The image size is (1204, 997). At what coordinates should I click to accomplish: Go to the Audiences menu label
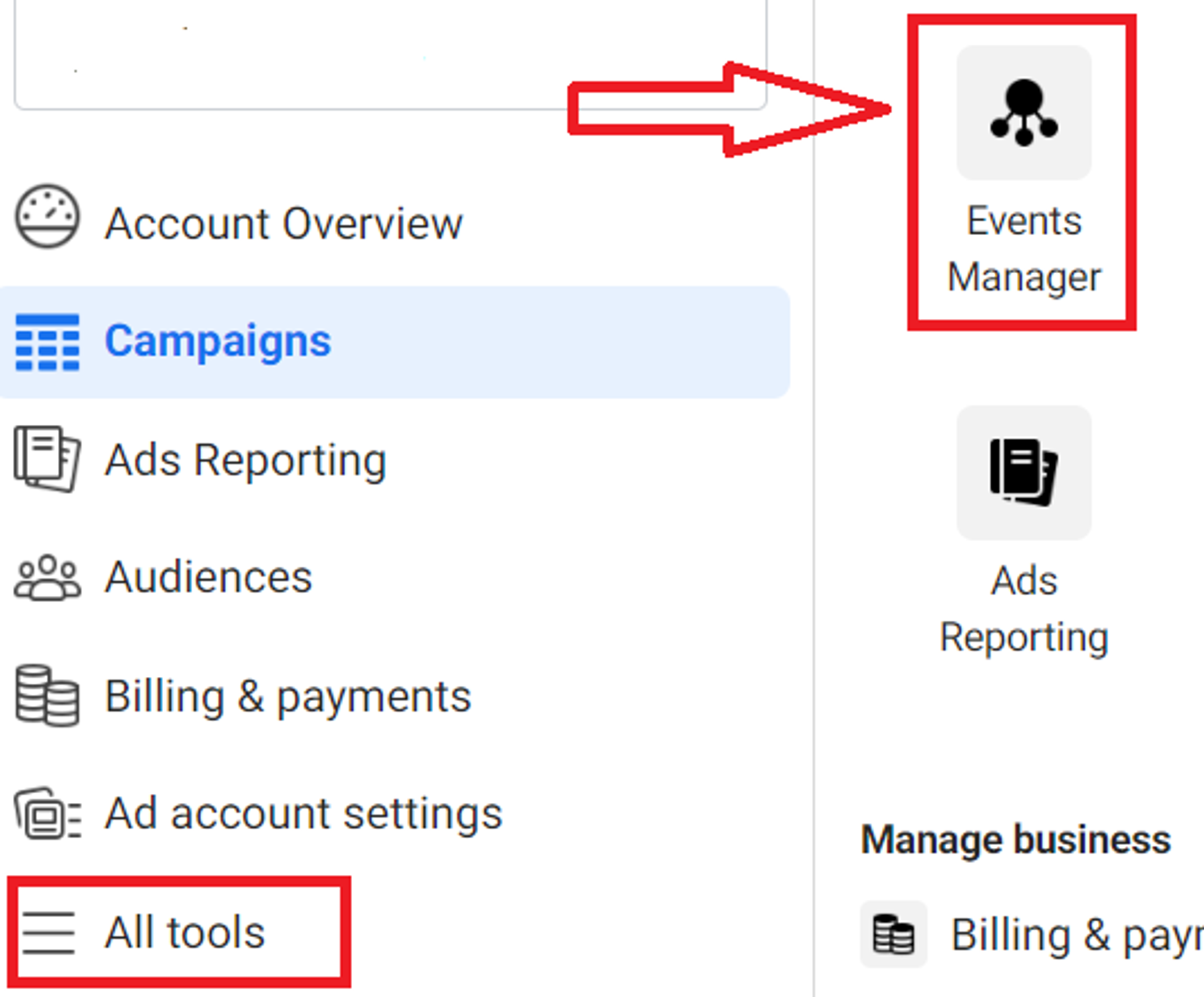(x=209, y=578)
